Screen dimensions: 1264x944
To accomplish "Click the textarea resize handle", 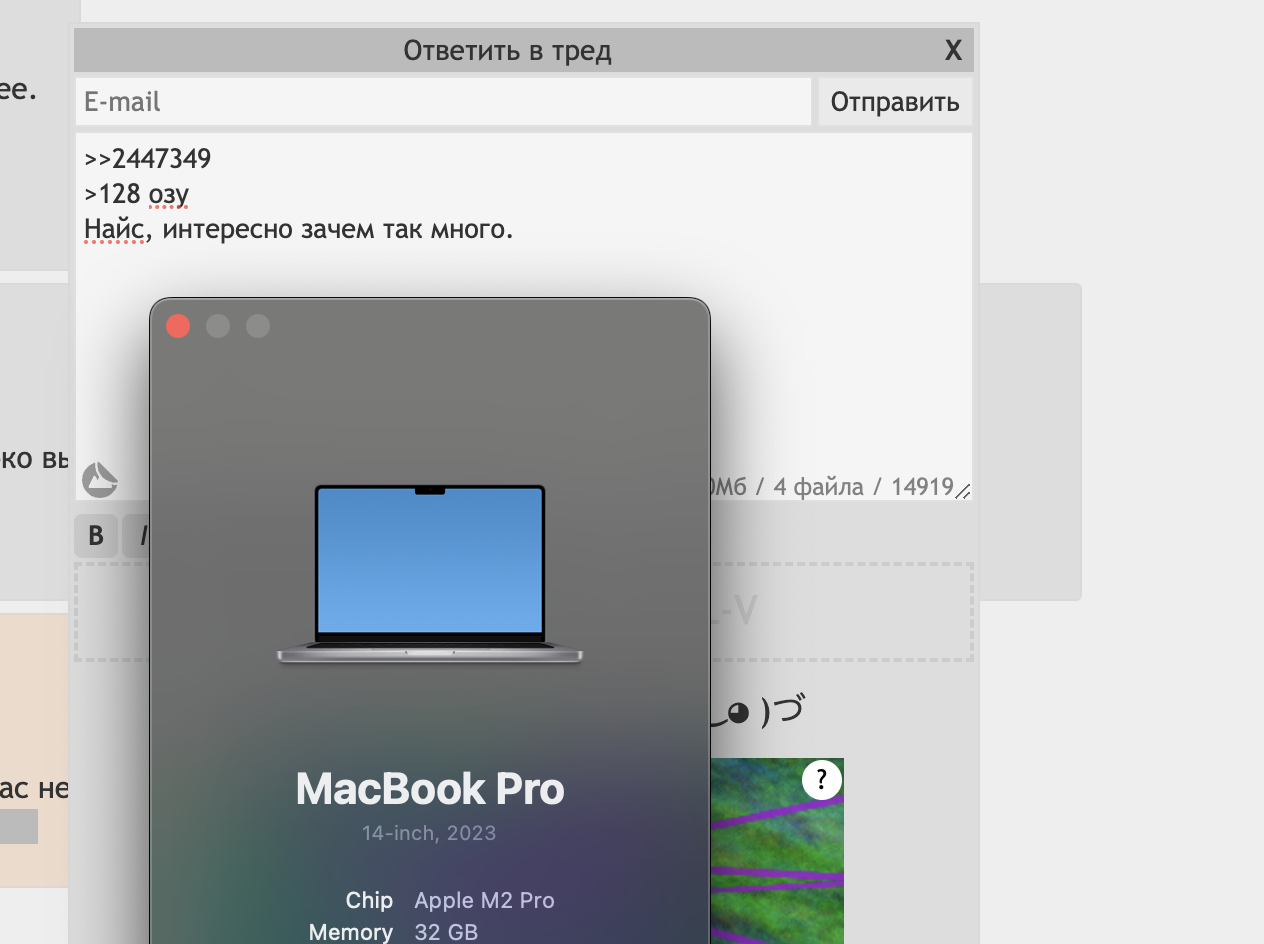I will point(962,490).
